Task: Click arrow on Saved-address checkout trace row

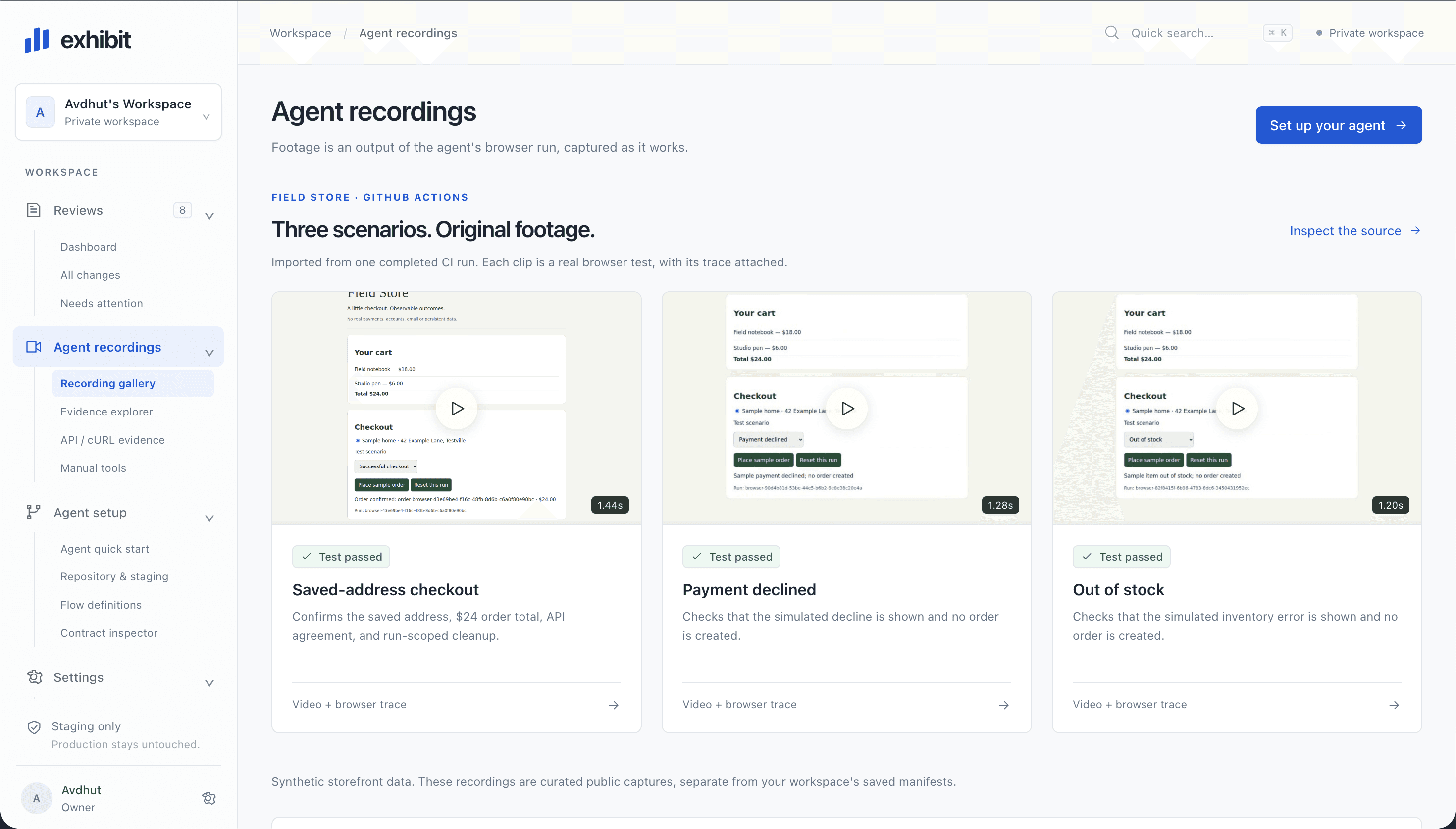Action: (x=614, y=705)
